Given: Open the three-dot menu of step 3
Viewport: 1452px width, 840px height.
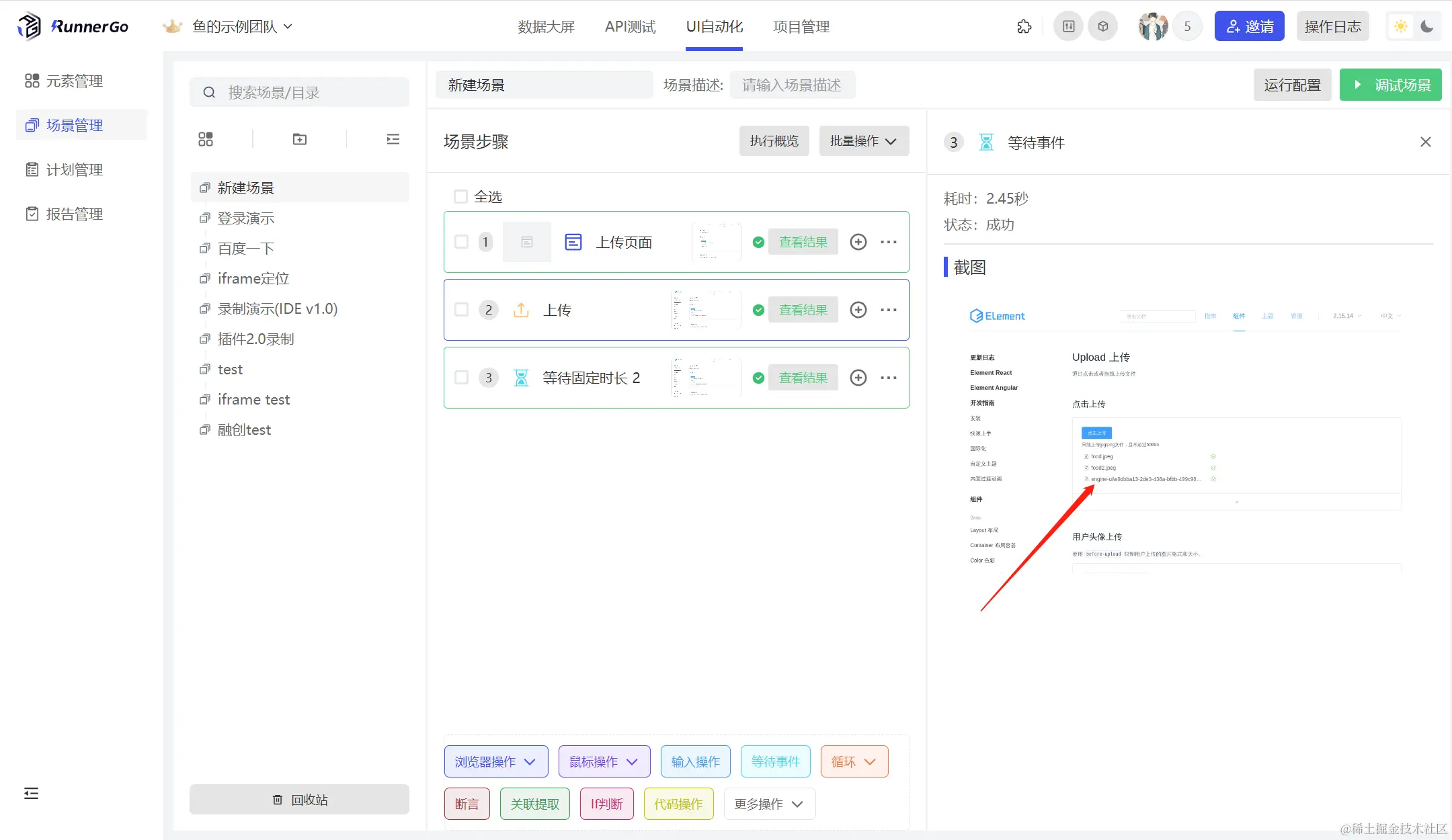Looking at the screenshot, I should (889, 378).
